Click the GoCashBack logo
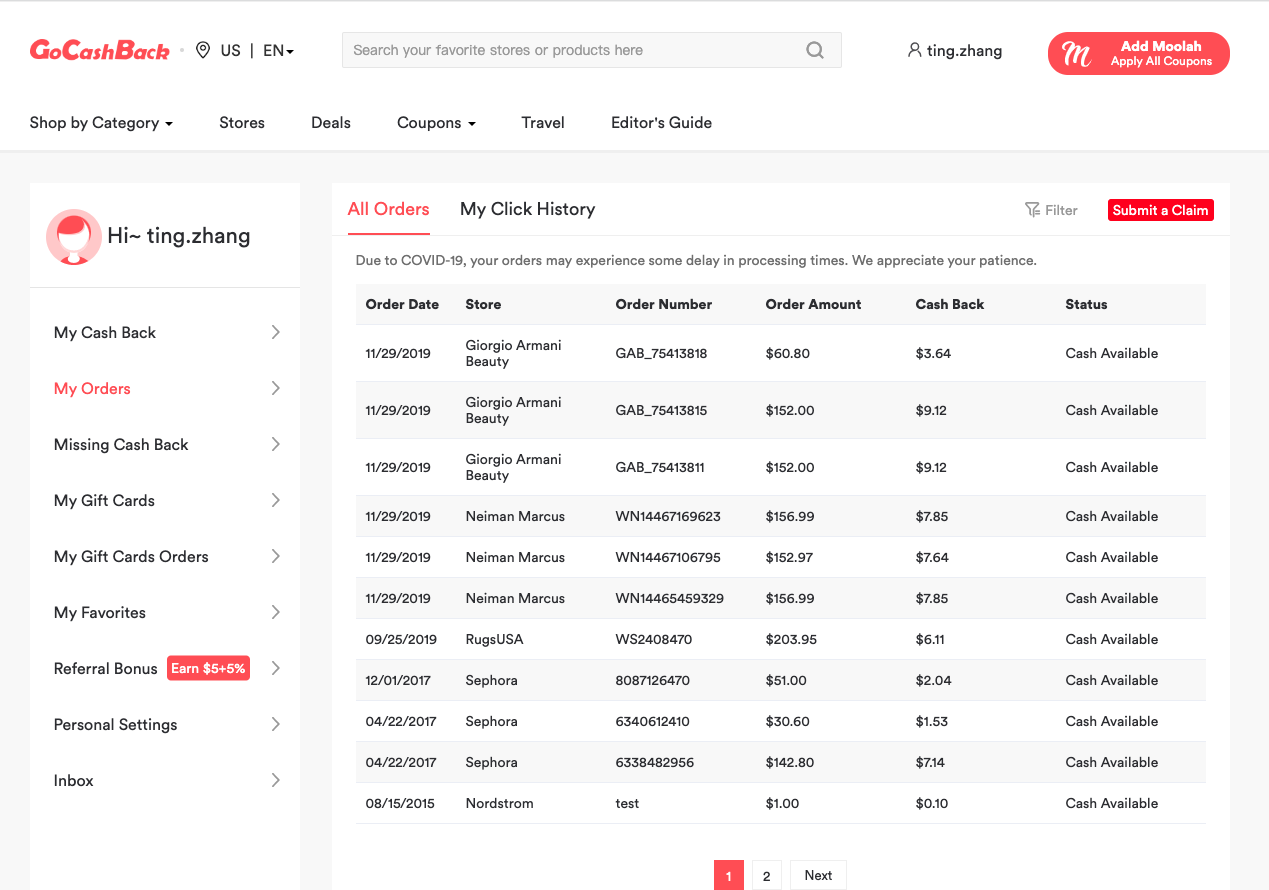 point(100,50)
